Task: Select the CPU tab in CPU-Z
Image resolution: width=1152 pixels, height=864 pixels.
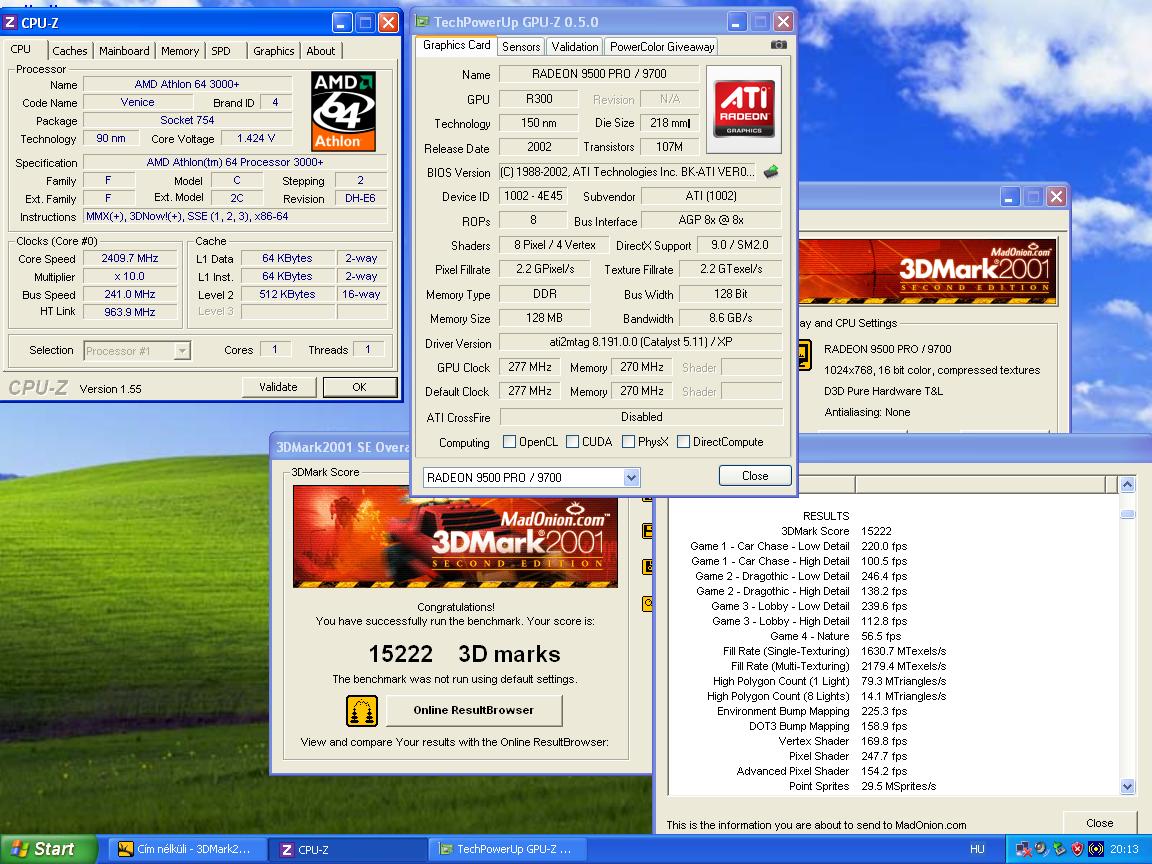Action: click(x=21, y=49)
